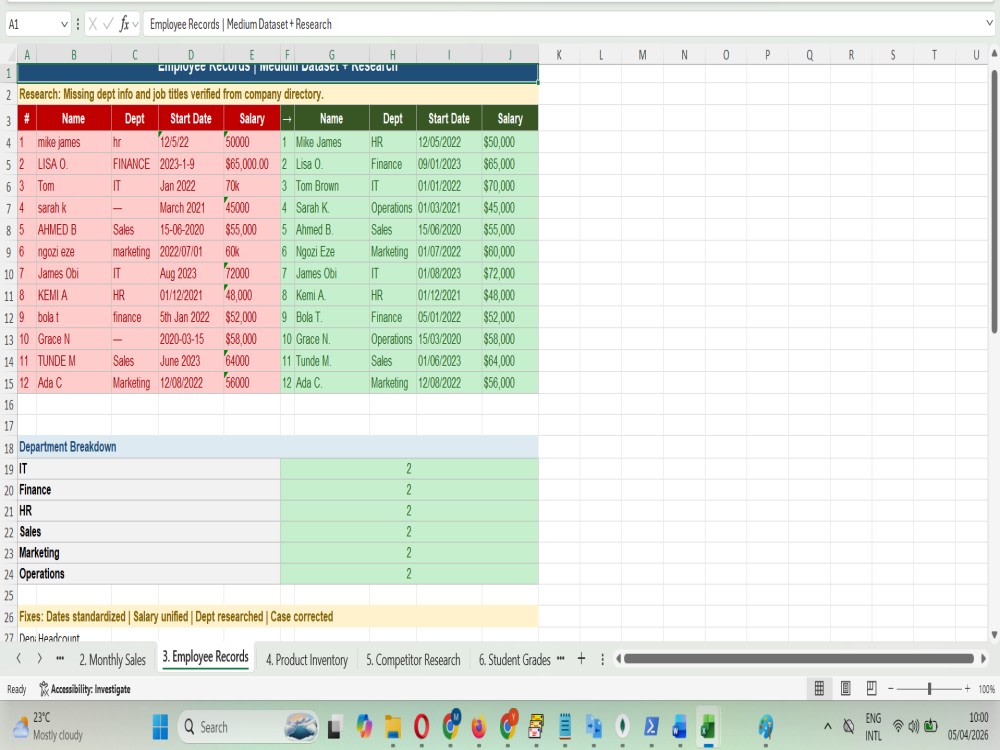The width and height of the screenshot is (1000, 750).
Task: Add a new sheet with plus button
Action: pyautogui.click(x=581, y=659)
